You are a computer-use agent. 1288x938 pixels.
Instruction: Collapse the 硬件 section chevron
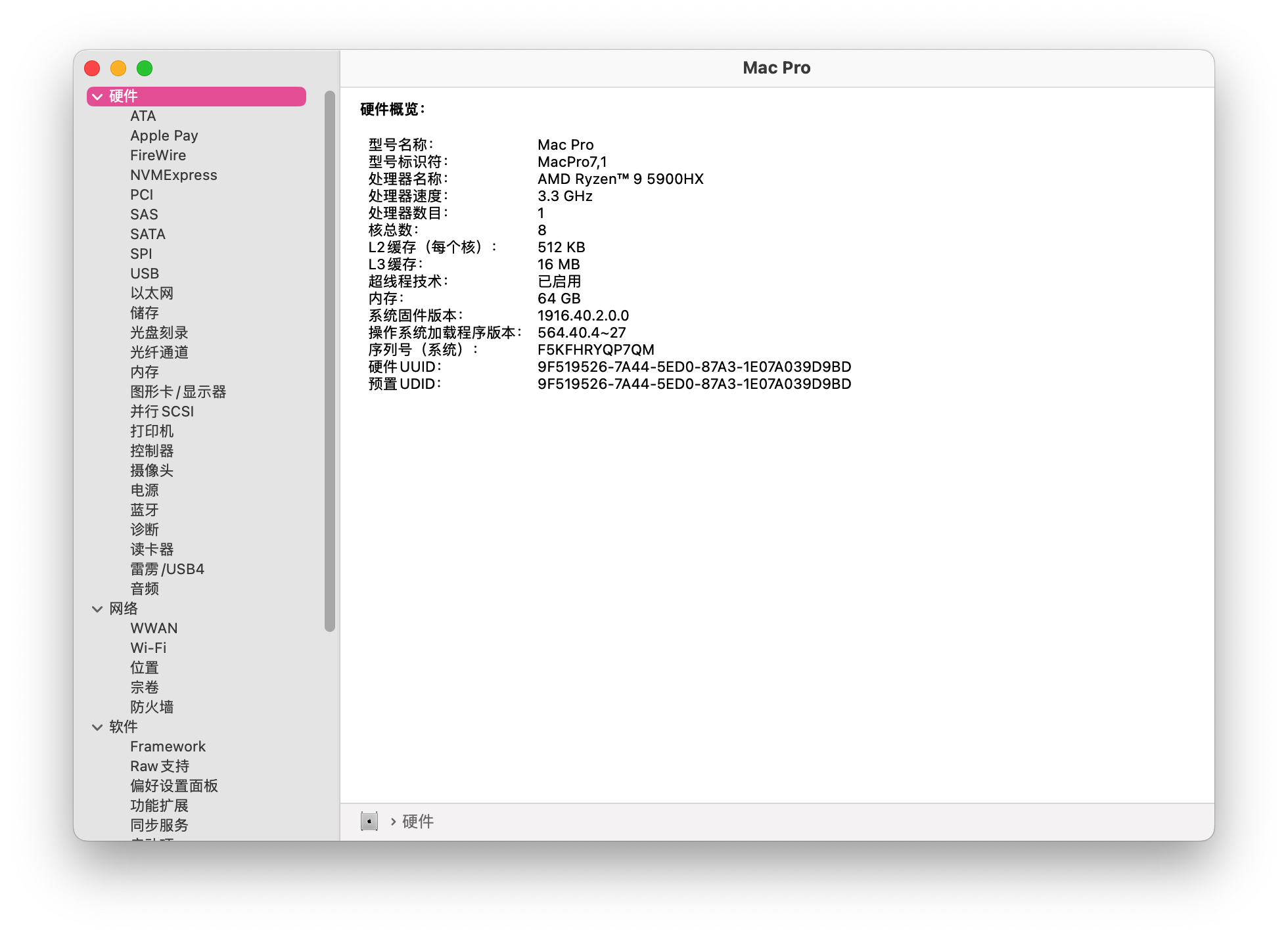pos(97,97)
